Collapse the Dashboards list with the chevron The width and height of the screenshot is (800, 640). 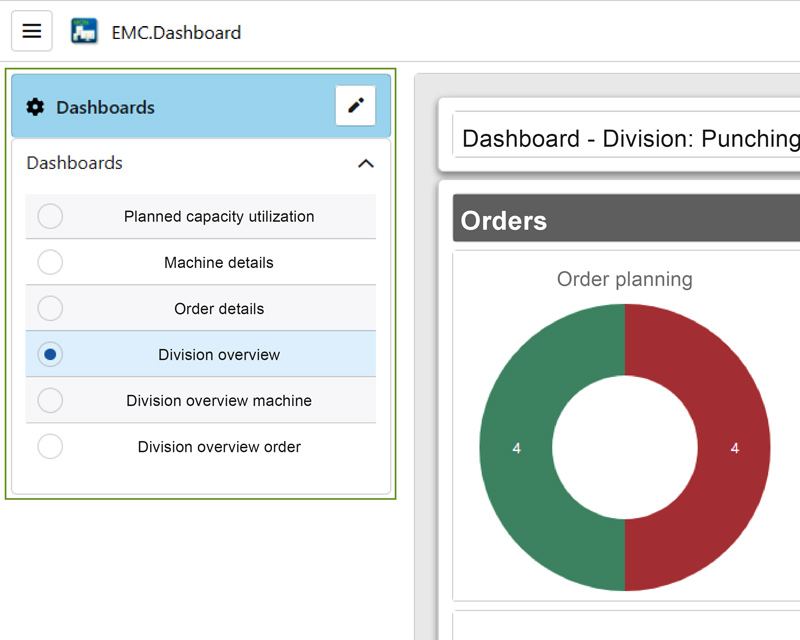click(x=366, y=163)
